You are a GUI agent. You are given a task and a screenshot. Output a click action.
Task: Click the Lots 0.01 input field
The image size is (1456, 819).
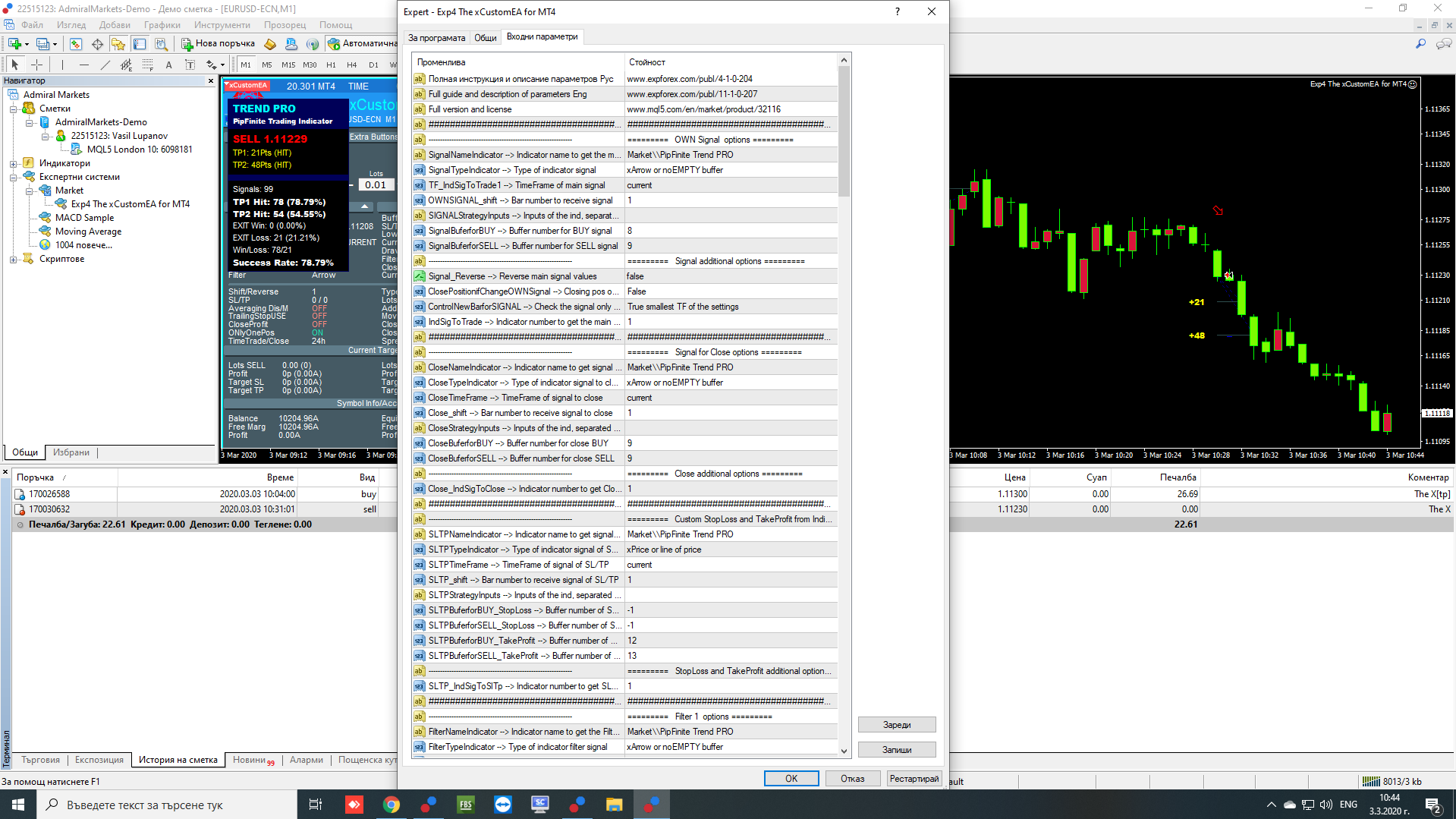click(x=376, y=184)
